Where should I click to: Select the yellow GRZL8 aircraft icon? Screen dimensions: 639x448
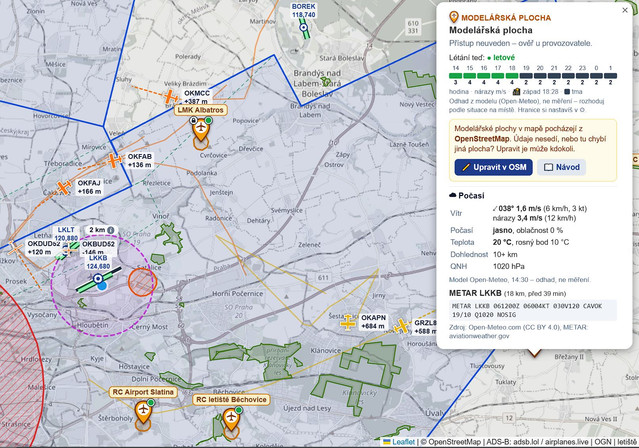[401, 326]
